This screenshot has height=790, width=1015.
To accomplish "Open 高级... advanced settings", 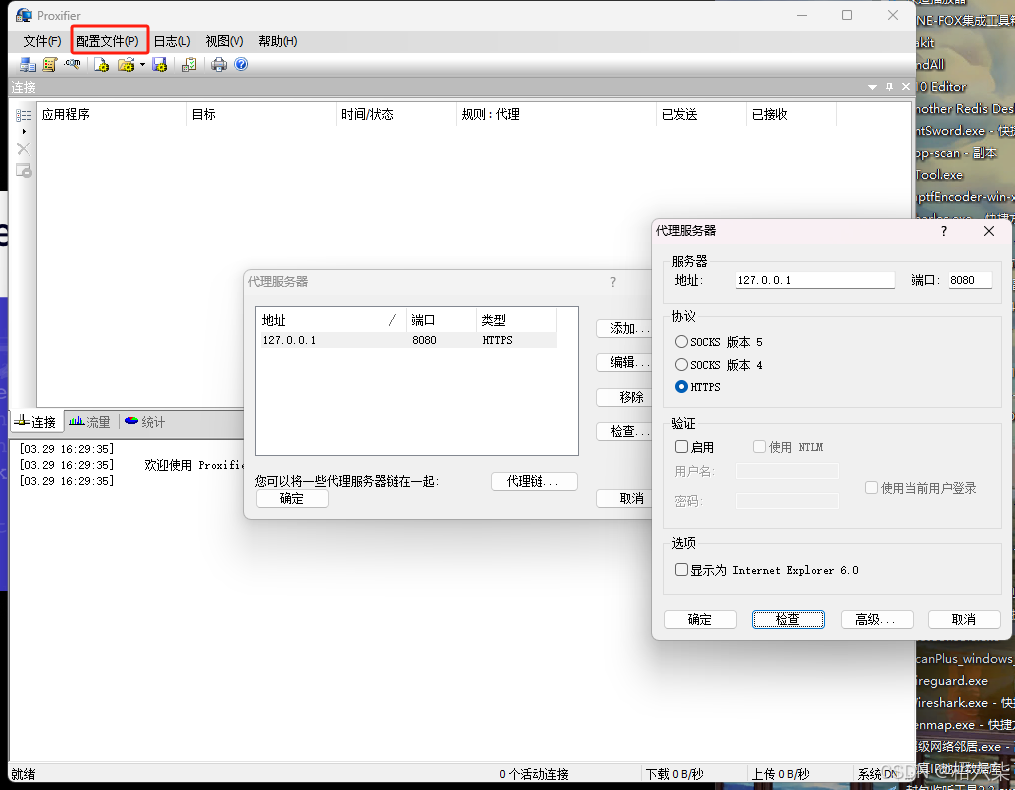I will tap(876, 619).
